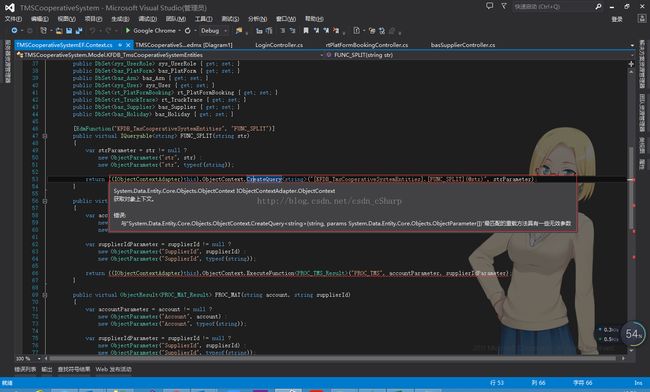
Task: Click in the 快速启动 (Ctrl+Q) search box
Action: click(553, 7)
